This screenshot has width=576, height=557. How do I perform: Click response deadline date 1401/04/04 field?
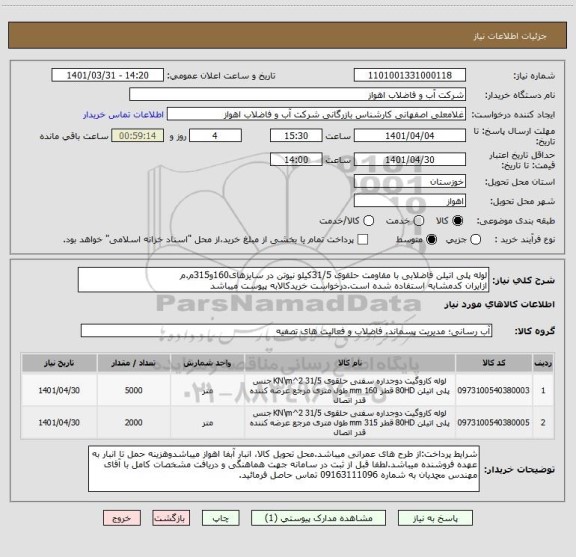coord(410,136)
